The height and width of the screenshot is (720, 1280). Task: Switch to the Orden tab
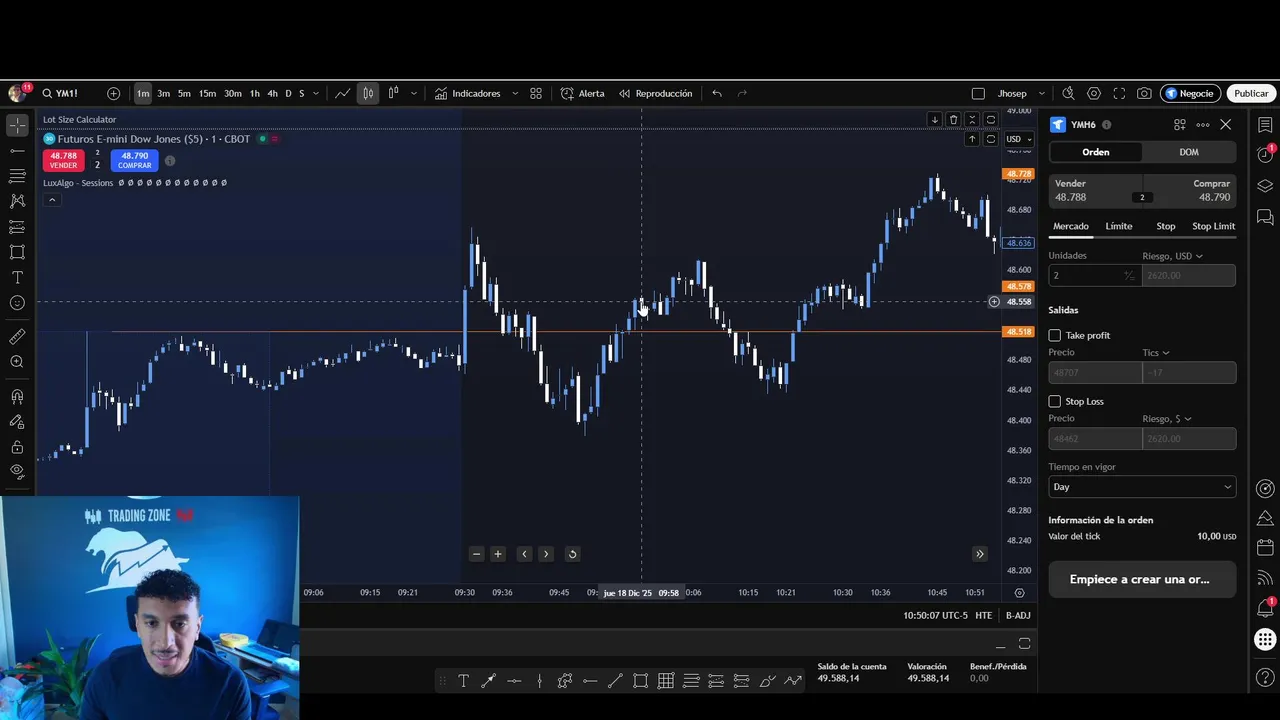(1096, 152)
